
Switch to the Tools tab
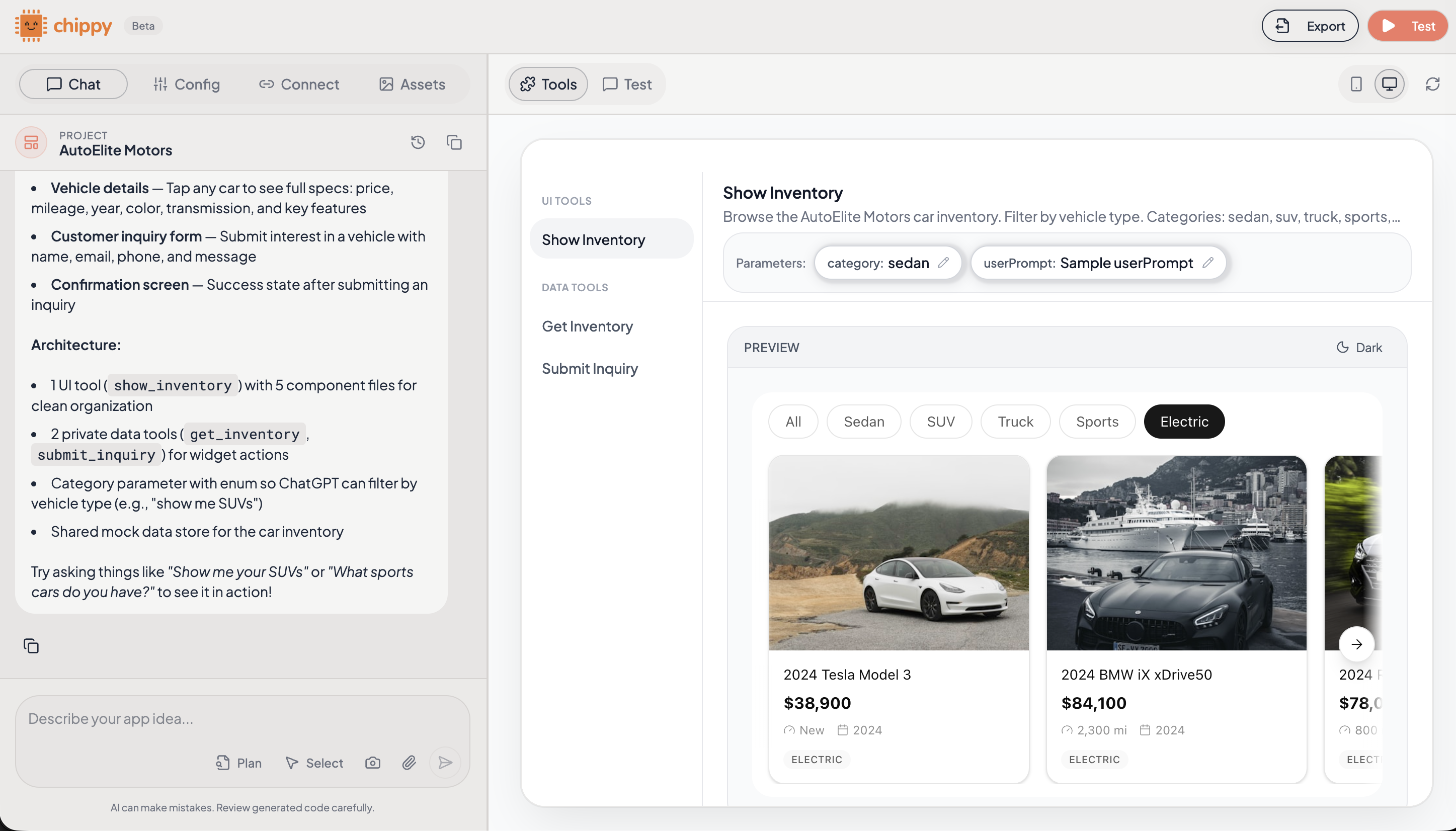[x=548, y=85]
